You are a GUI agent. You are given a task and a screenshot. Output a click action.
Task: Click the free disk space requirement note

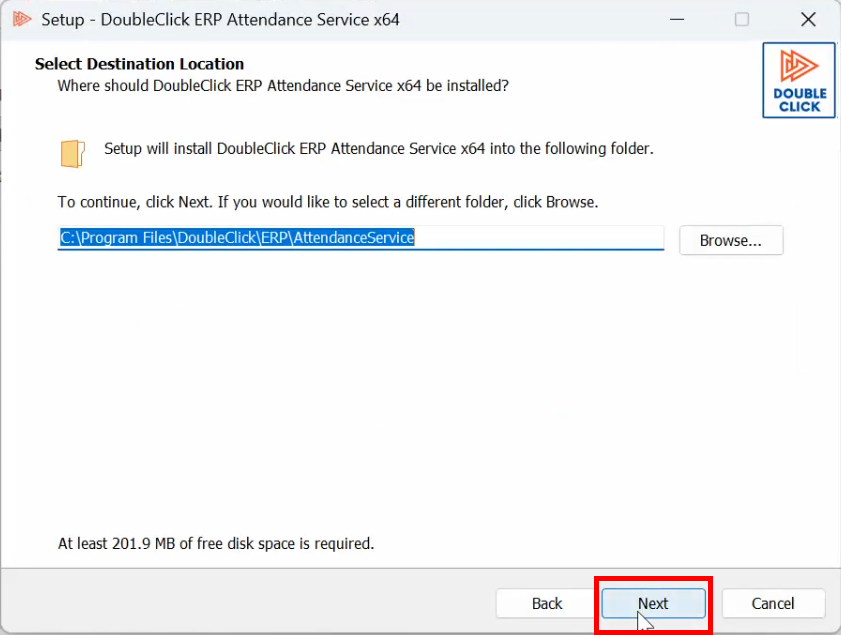click(216, 544)
